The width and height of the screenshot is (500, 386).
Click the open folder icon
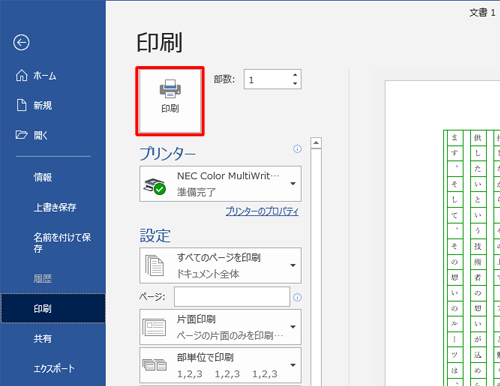click(x=21, y=135)
